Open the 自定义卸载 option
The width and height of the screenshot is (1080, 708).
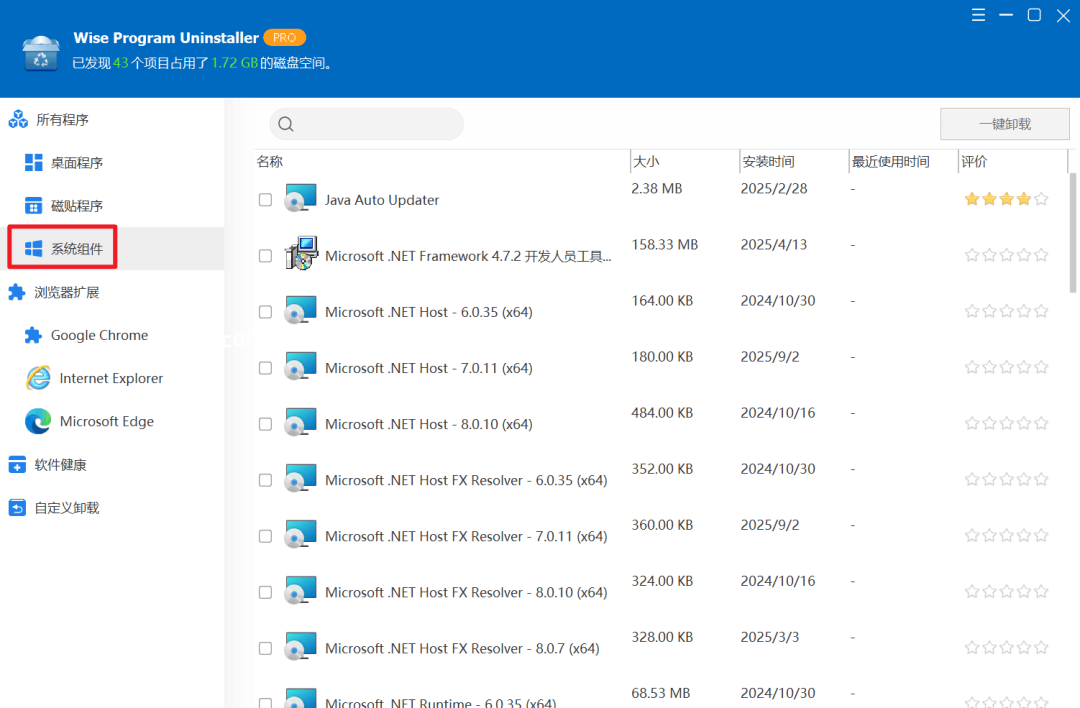(x=66, y=508)
